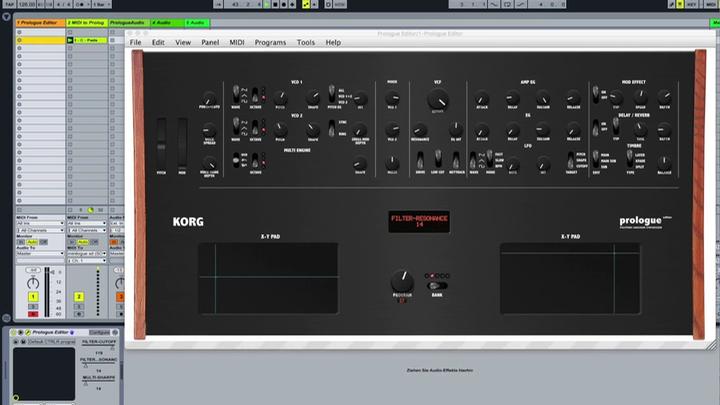Click the VCF Resonance knob
The height and width of the screenshot is (405, 720).
coord(420,130)
